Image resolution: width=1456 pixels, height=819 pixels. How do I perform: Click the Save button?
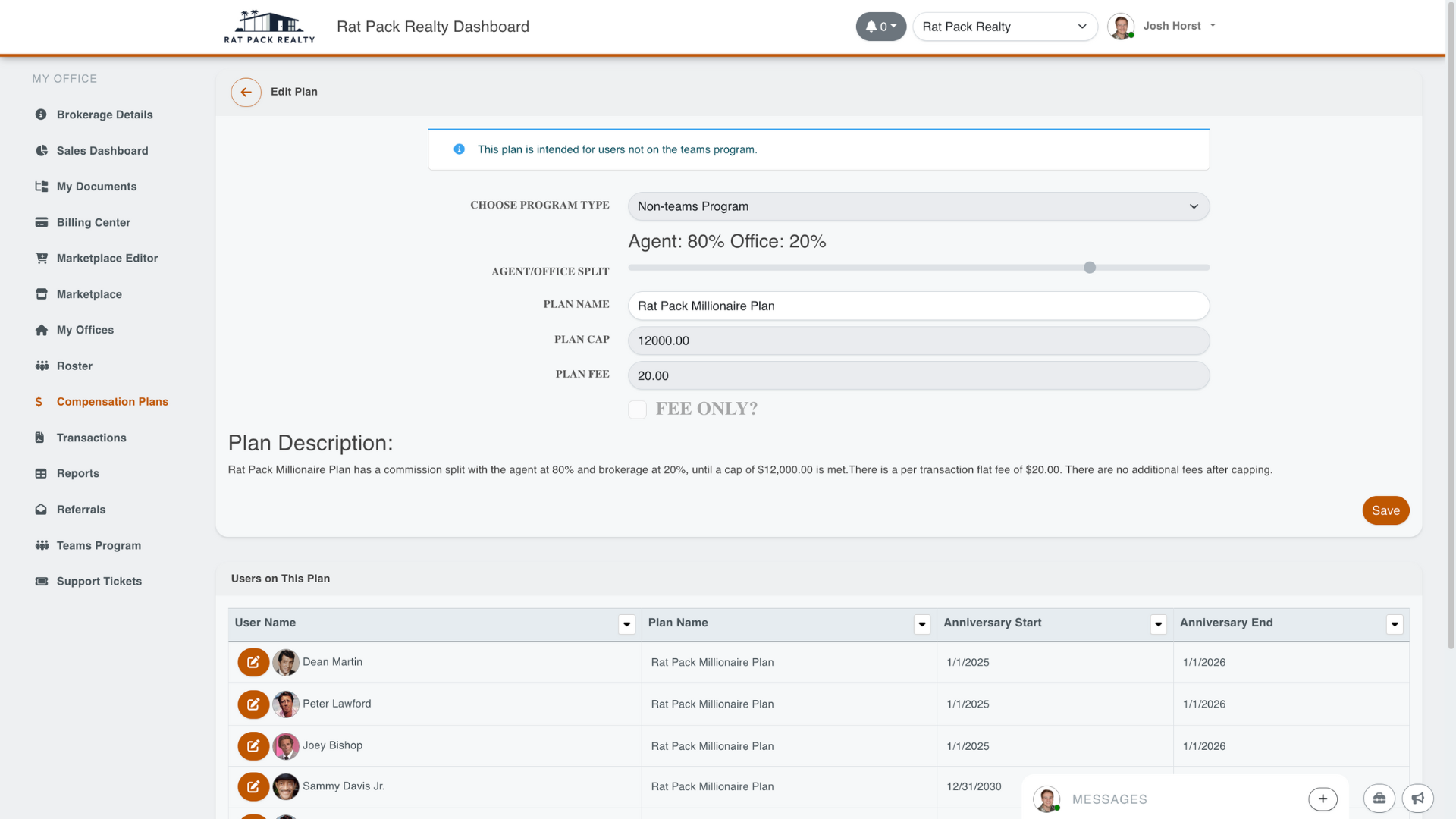click(1385, 510)
